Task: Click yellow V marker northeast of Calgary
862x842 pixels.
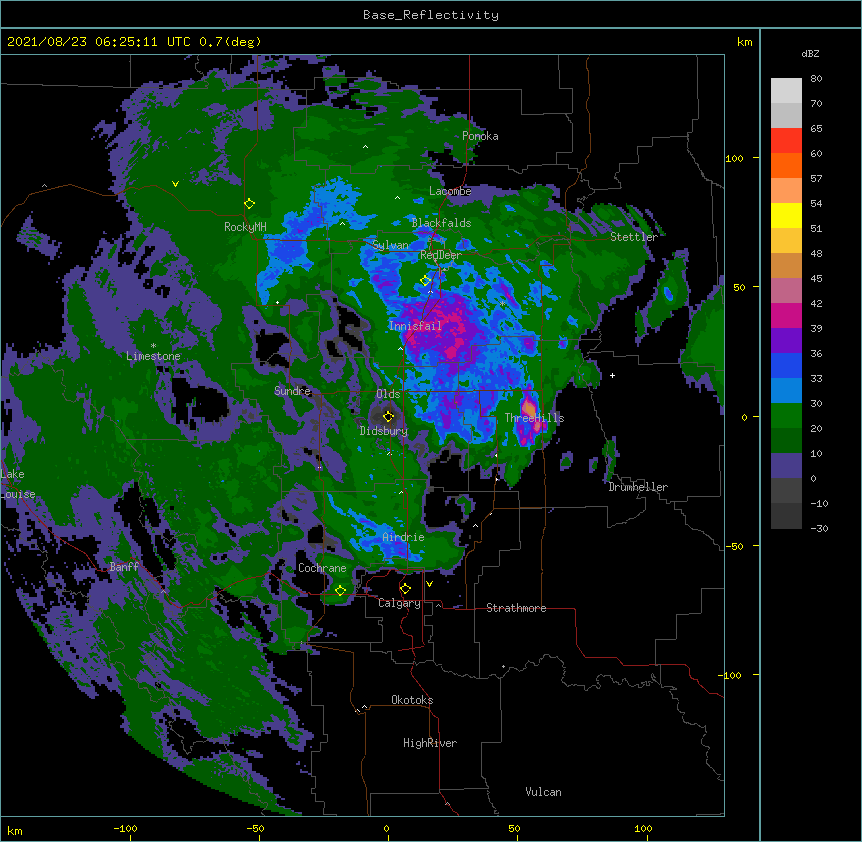Action: [429, 584]
